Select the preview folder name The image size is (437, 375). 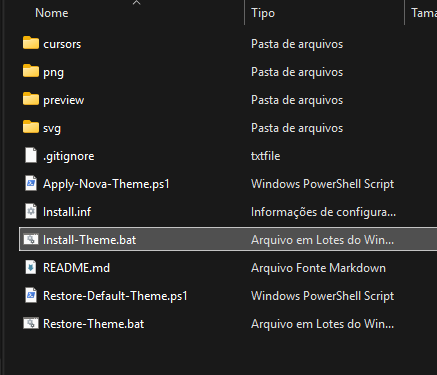click(64, 100)
